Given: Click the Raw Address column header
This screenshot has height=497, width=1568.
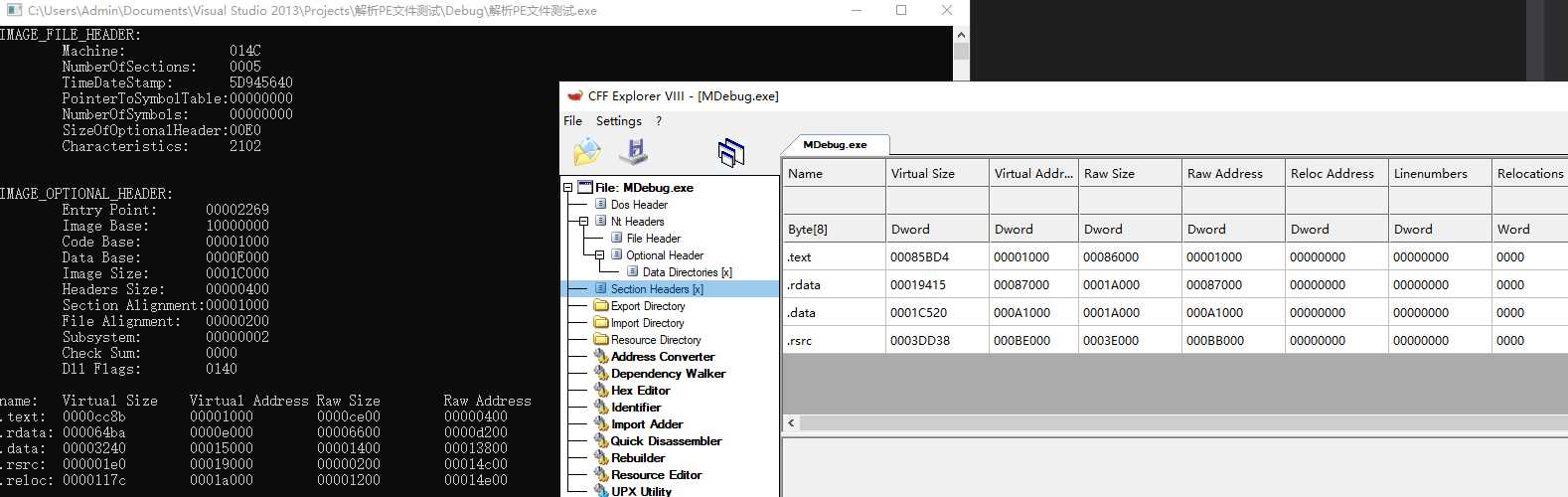Looking at the screenshot, I should (1233, 173).
